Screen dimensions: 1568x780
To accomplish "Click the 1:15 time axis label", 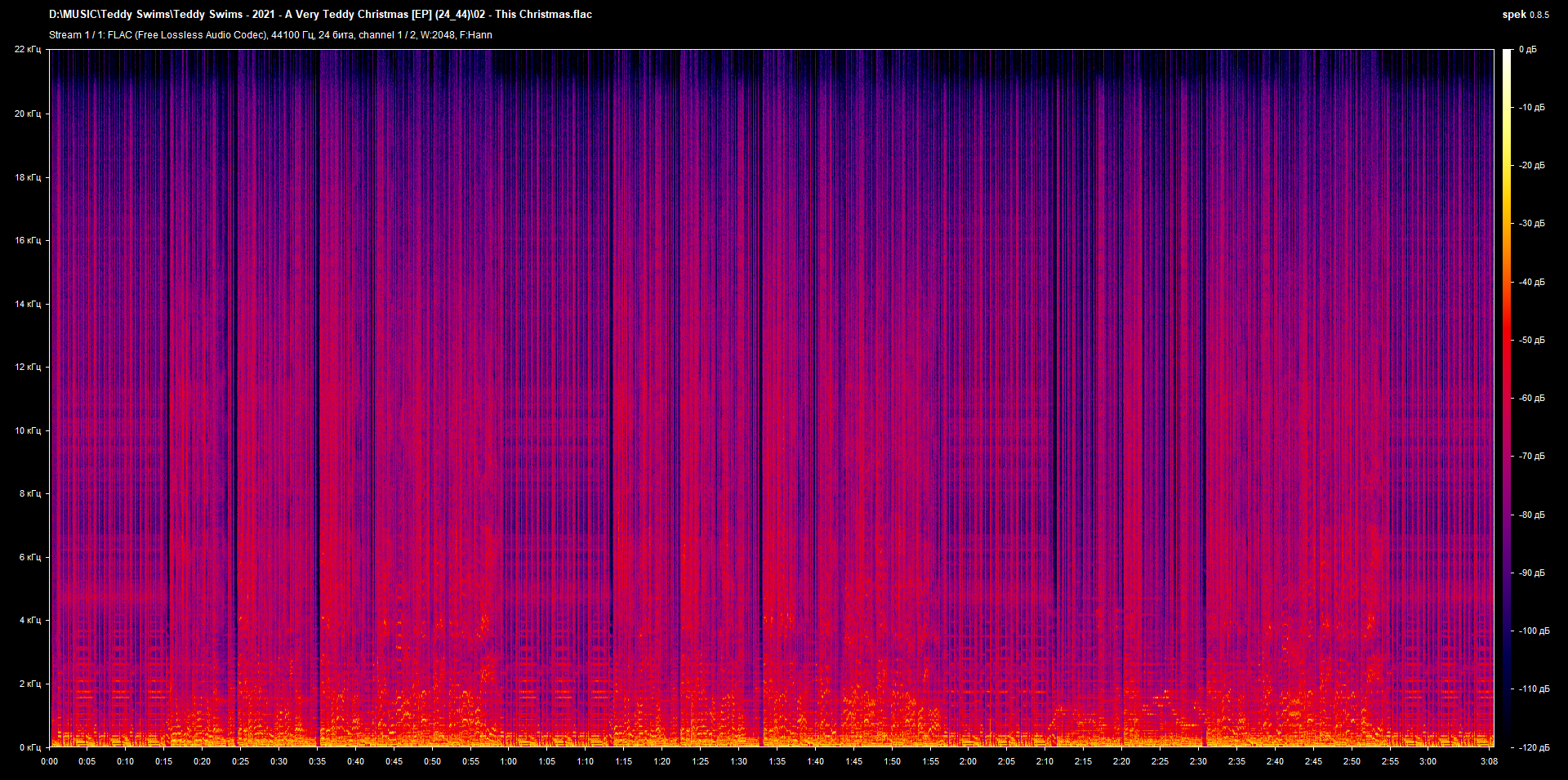I will pos(623,761).
